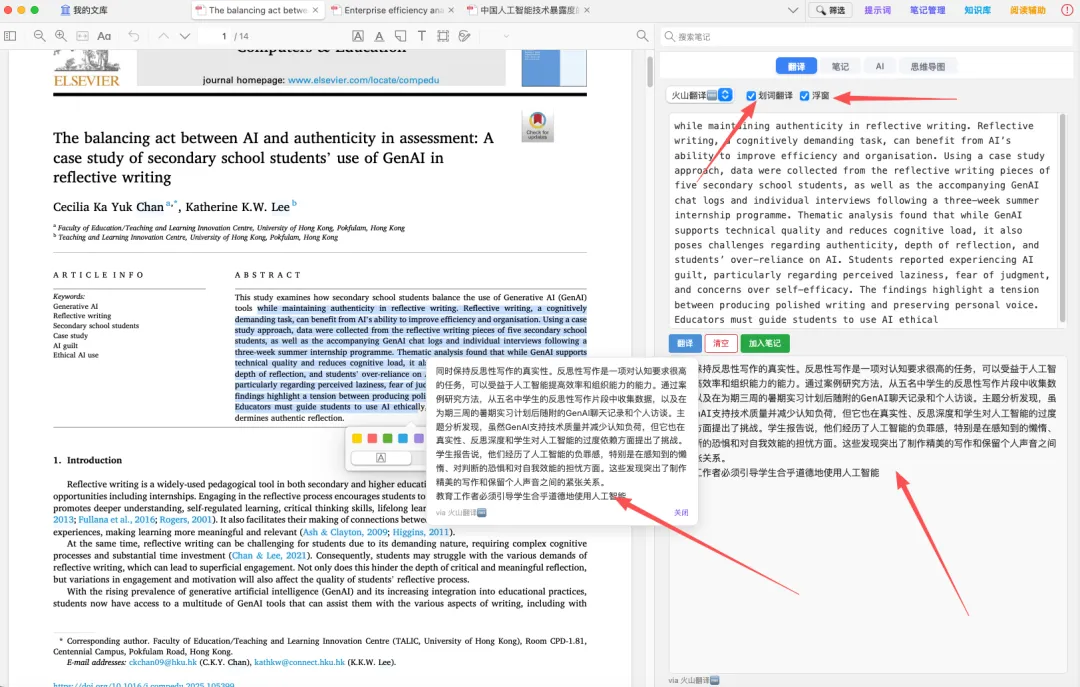This screenshot has width=1080, height=687.
Task: Zoom out of the PDF page
Action: tap(39, 36)
